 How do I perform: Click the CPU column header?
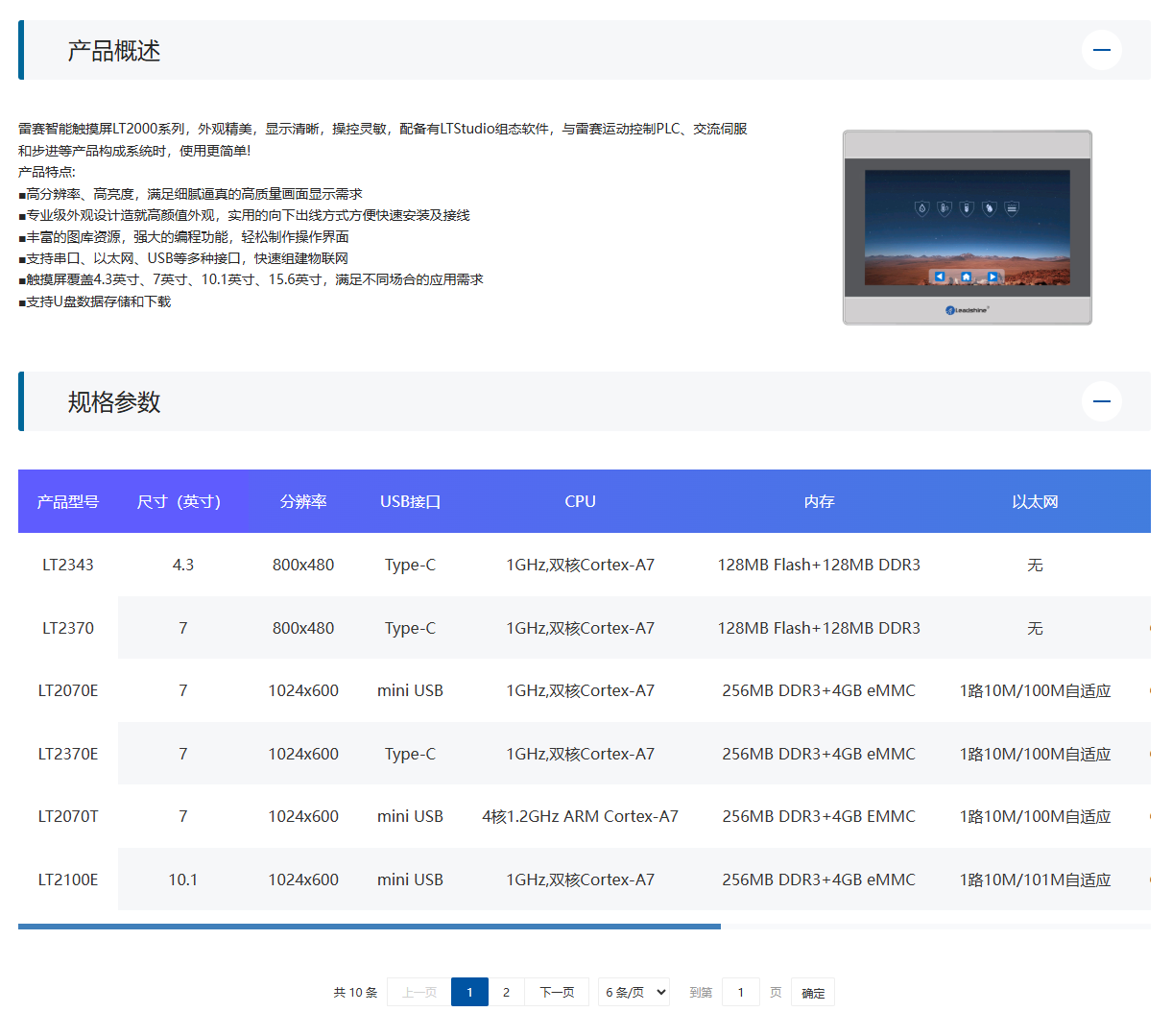click(x=580, y=500)
